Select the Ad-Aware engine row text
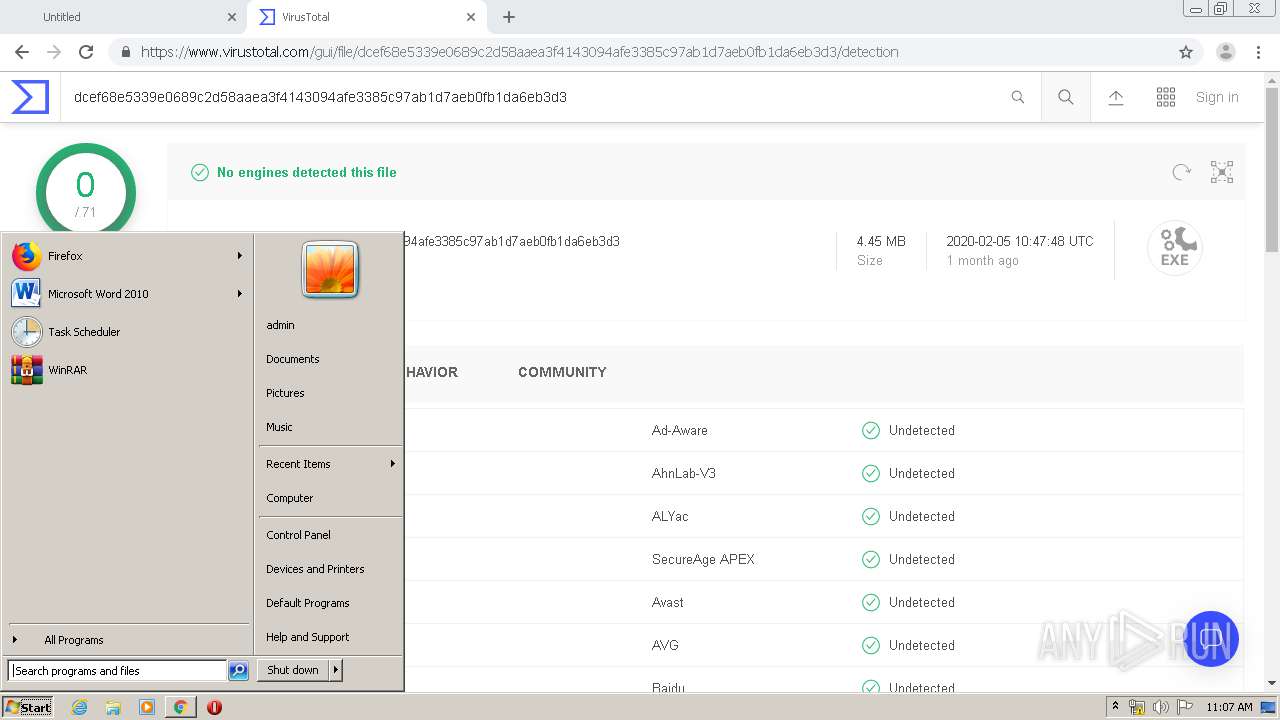 tap(680, 430)
